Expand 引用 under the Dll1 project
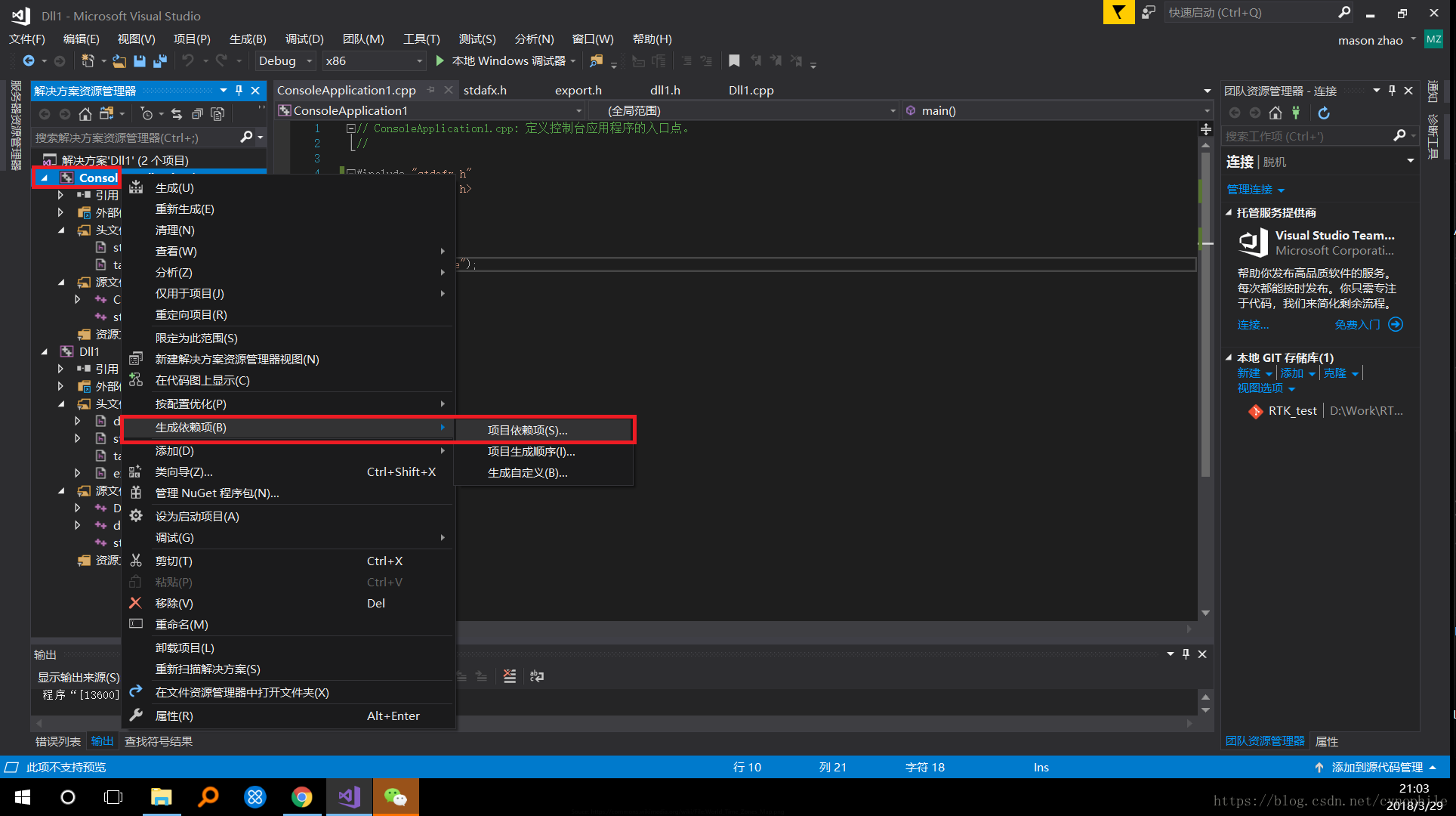Screen dimensions: 1456x816 tap(60, 369)
